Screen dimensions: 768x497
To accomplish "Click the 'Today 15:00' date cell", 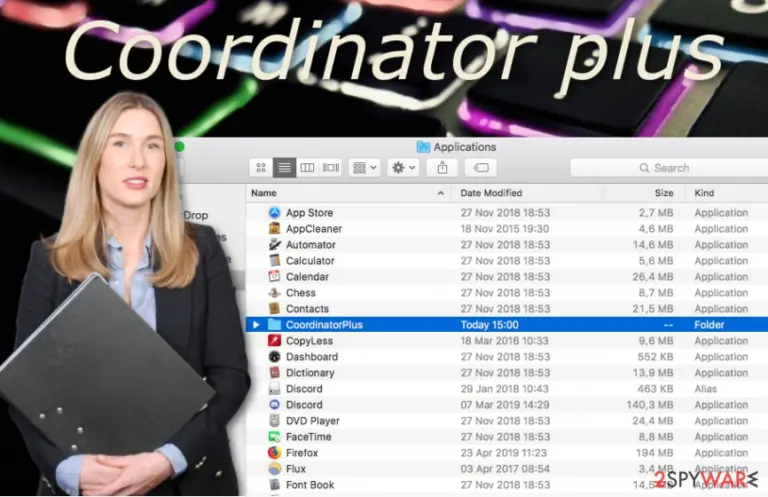I will pyautogui.click(x=489, y=325).
